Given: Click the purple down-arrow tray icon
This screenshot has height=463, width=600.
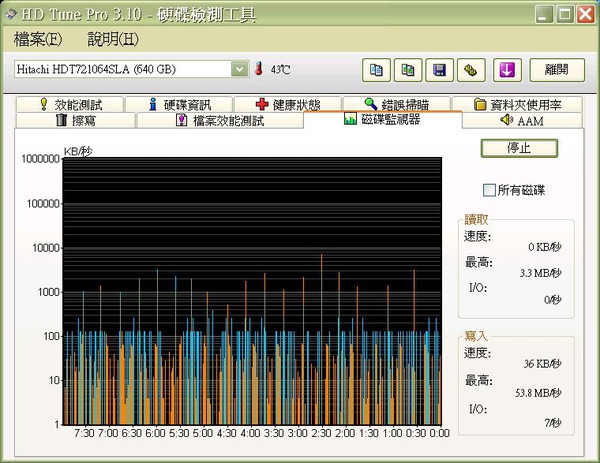Looking at the screenshot, I should [507, 70].
